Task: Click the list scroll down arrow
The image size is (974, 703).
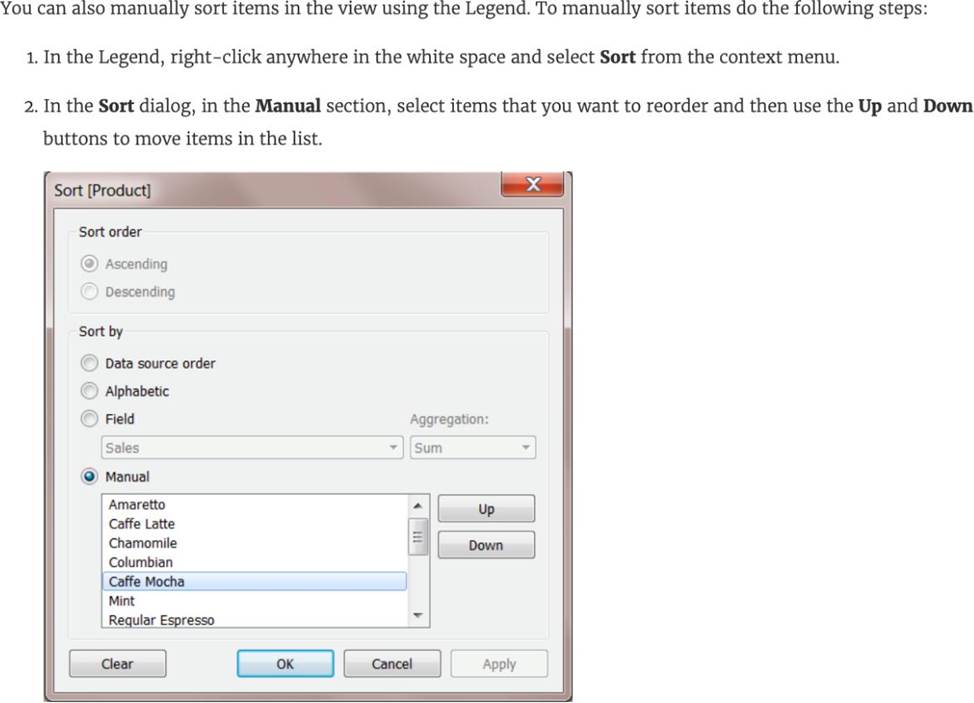Action: click(x=419, y=616)
